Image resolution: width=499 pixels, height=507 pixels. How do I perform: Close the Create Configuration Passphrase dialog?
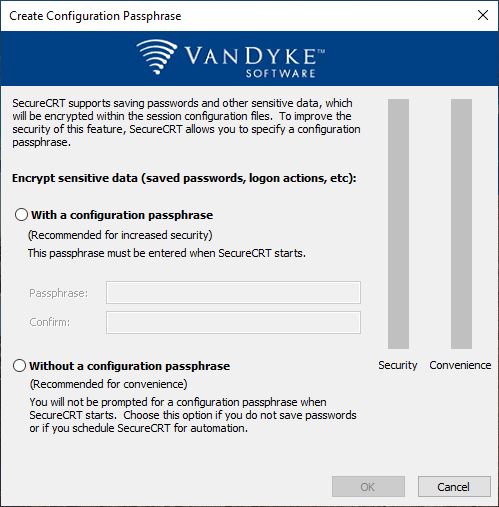point(483,15)
